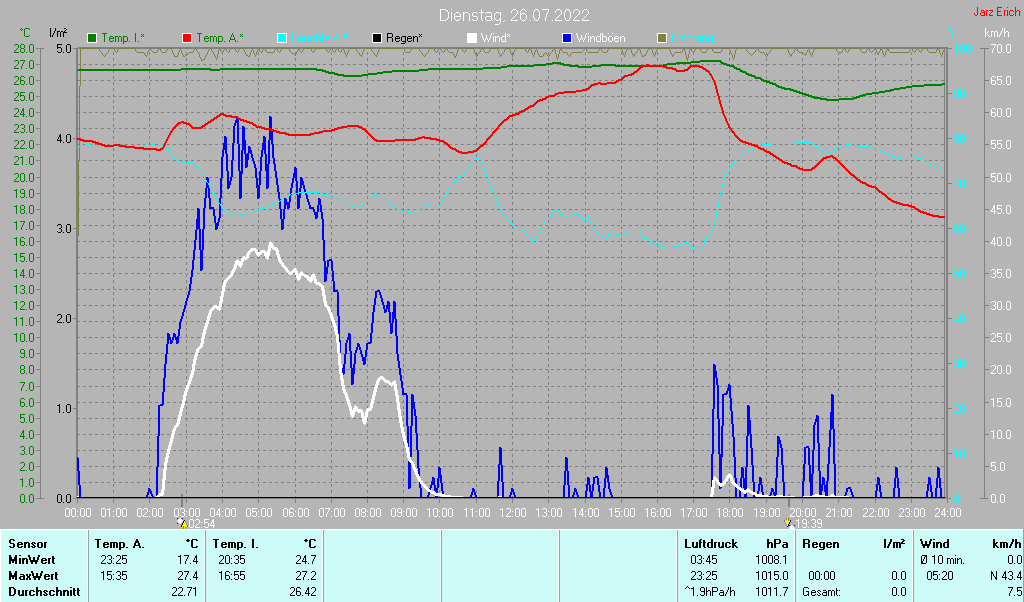The height and width of the screenshot is (602, 1024).
Task: Click the Temp. A. column header in the table
Action: (120, 544)
